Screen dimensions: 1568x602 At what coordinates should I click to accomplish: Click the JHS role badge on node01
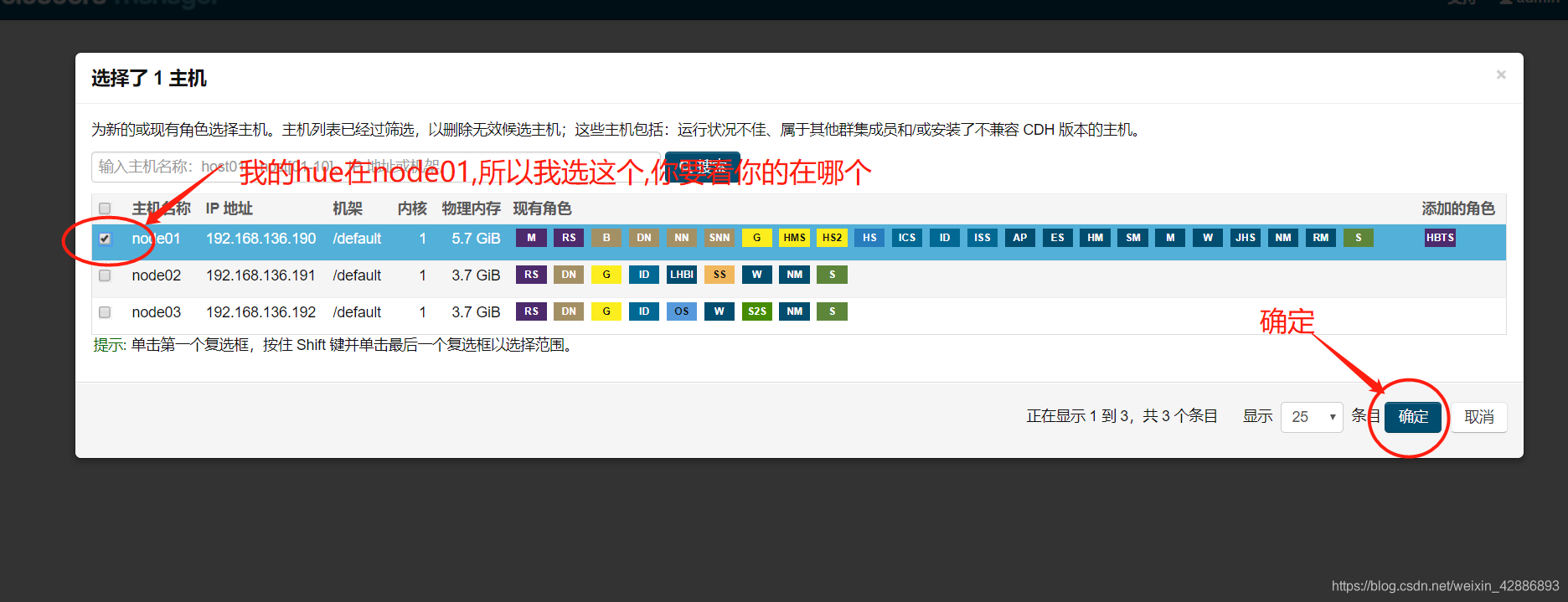point(1246,238)
